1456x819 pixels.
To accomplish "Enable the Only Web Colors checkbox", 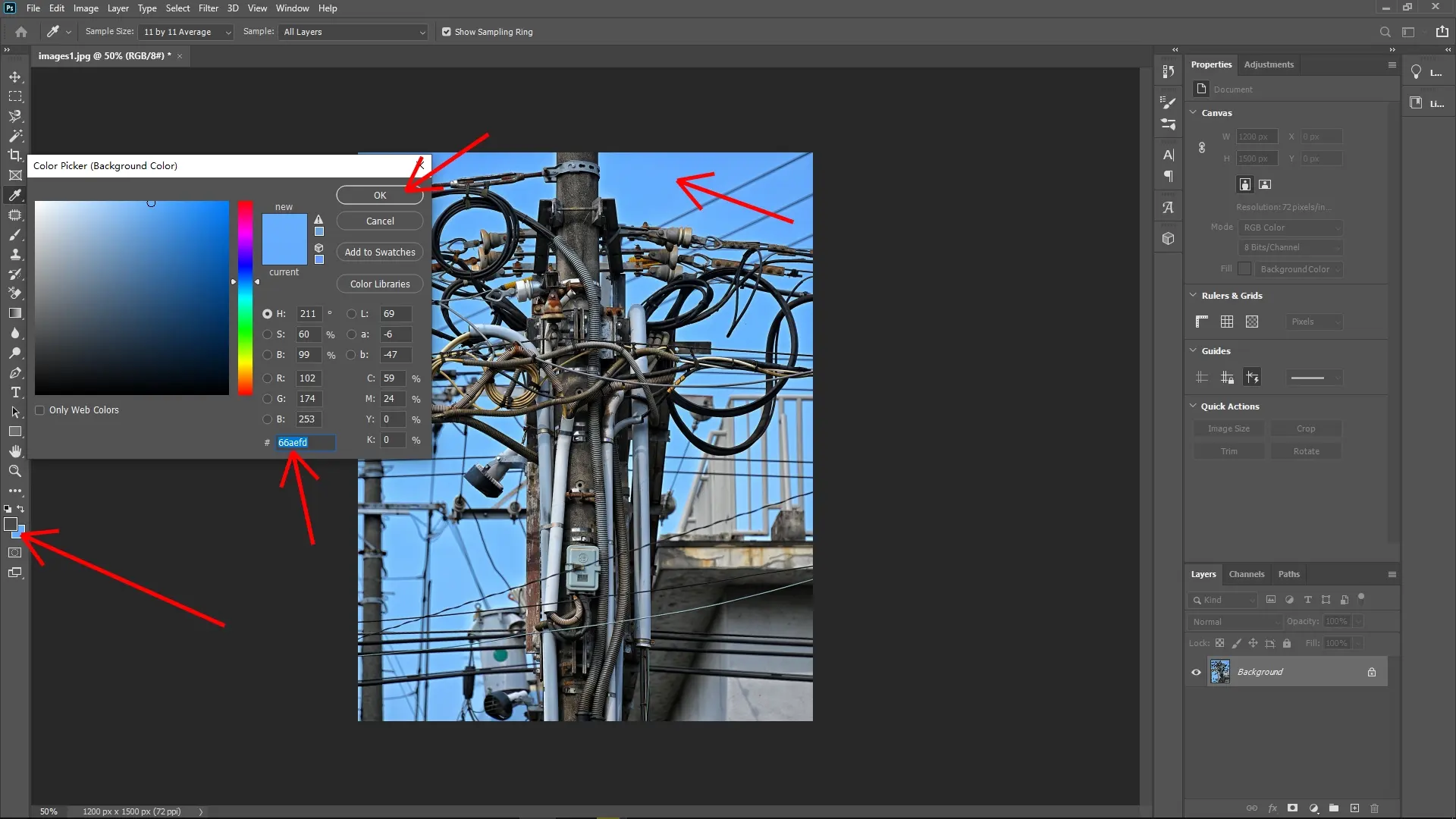I will (40, 409).
